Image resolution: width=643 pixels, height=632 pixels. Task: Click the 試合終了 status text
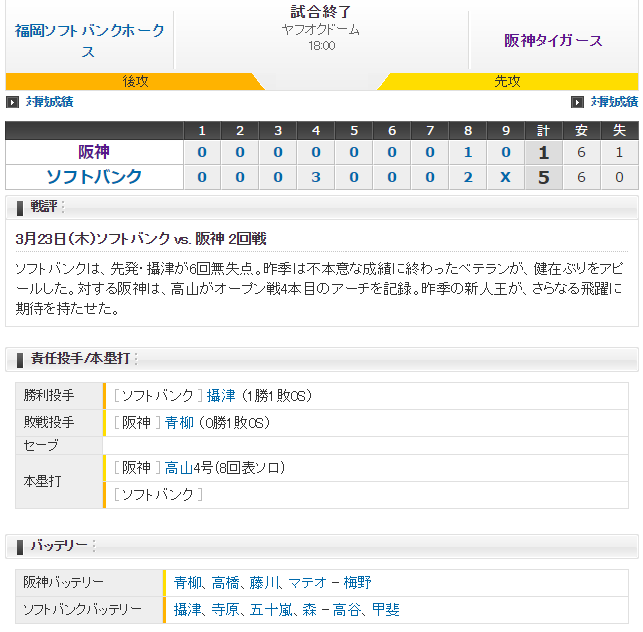point(321,11)
